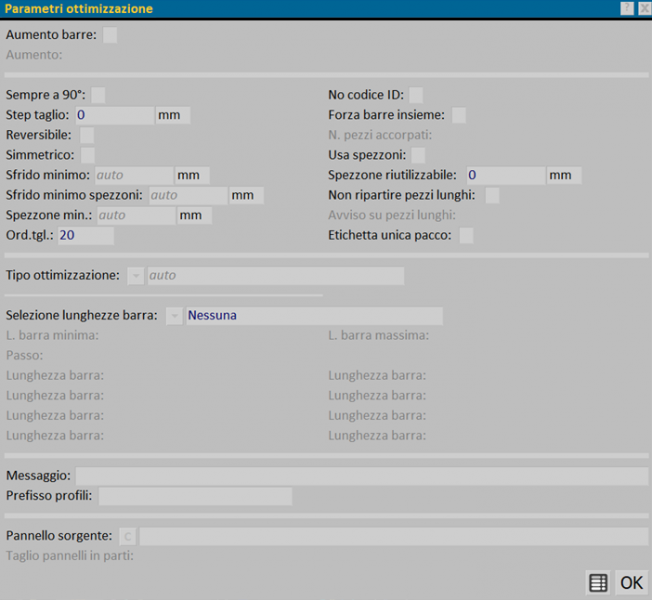Expand the Tipo ottimizzazione dropdown
The height and width of the screenshot is (600, 652).
pyautogui.click(x=136, y=275)
